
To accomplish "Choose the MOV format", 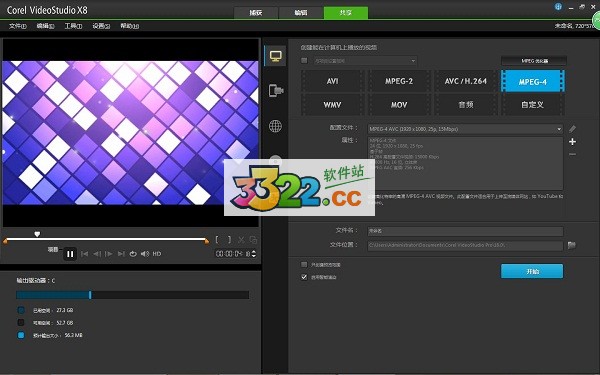I will click(x=399, y=104).
